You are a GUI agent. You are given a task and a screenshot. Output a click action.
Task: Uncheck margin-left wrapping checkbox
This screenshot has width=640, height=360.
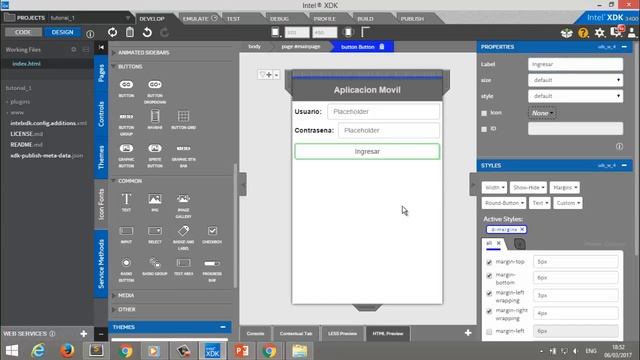[489, 293]
